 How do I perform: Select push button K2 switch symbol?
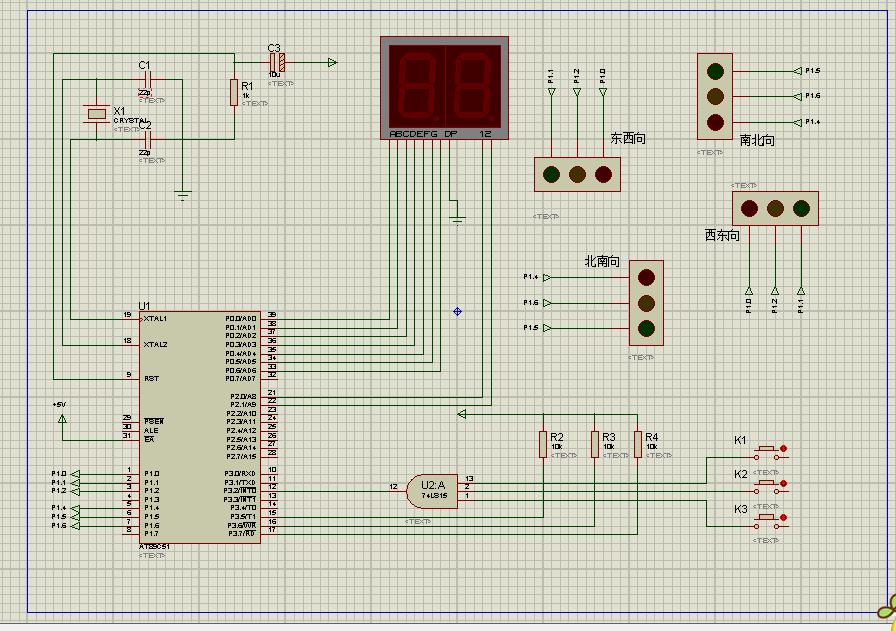[x=766, y=487]
